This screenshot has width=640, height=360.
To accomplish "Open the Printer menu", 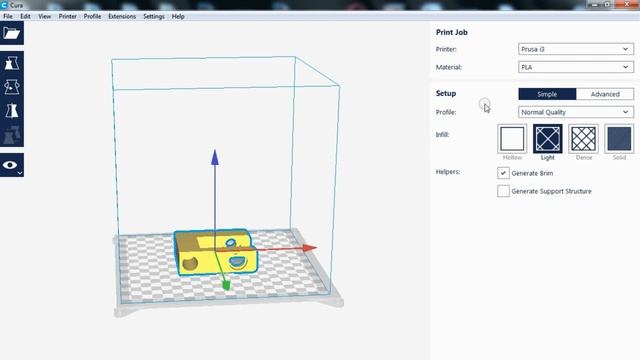I will tap(67, 16).
